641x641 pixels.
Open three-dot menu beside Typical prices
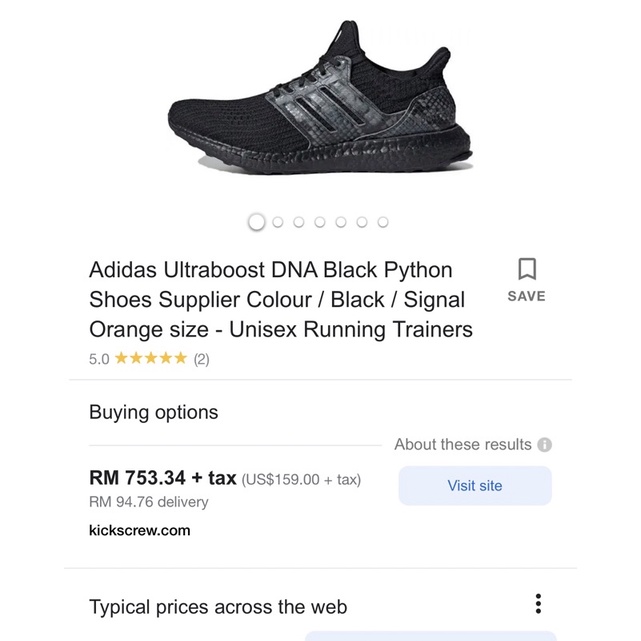pos(538,604)
